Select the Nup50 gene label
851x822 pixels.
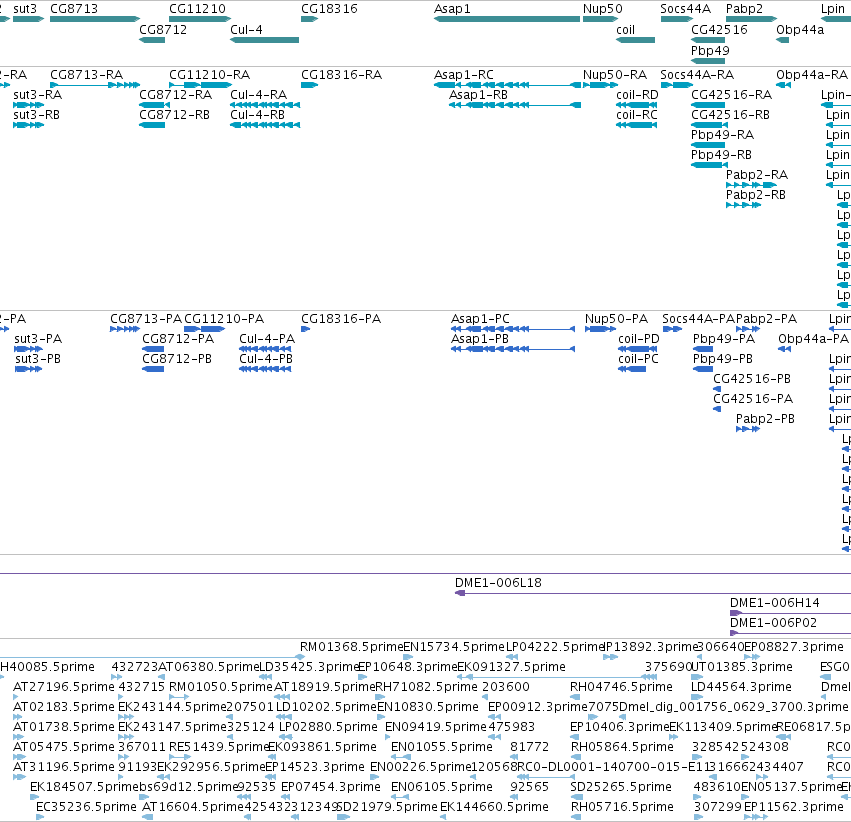coord(602,9)
